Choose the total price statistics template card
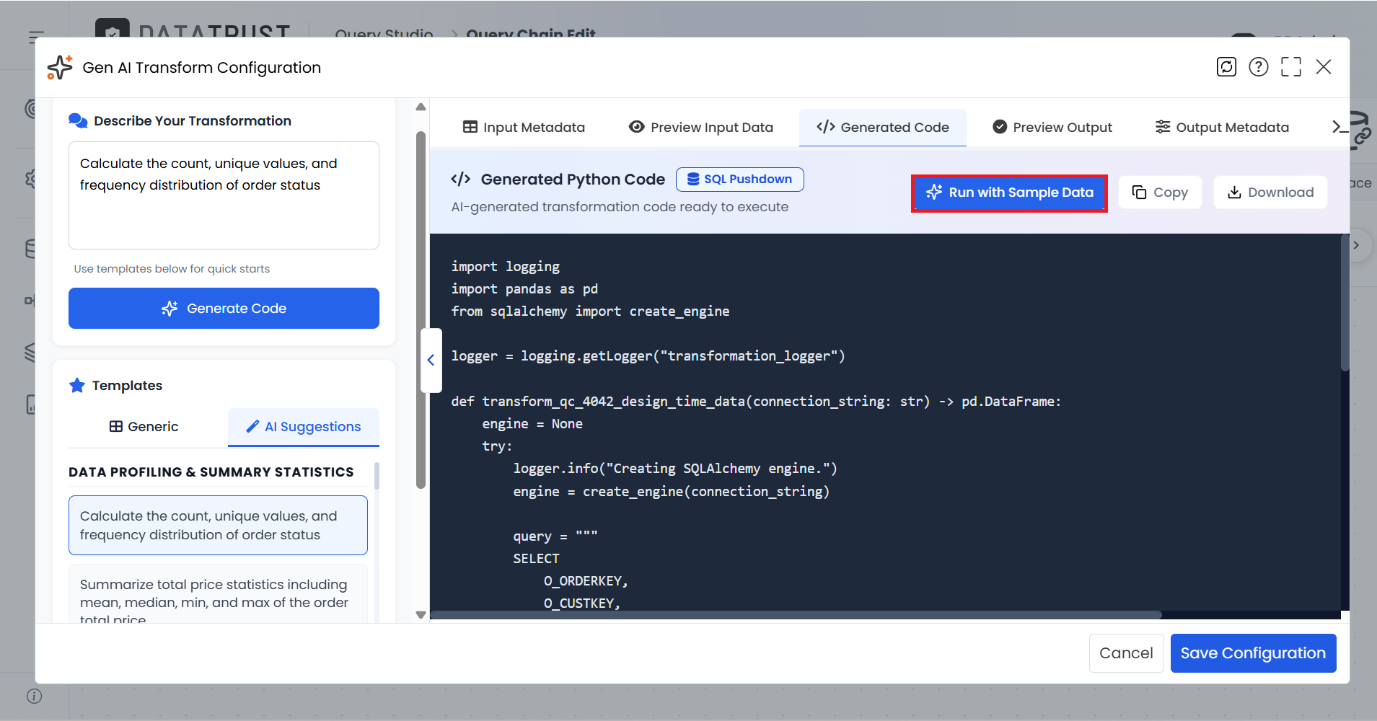The image size is (1377, 721). pos(218,596)
